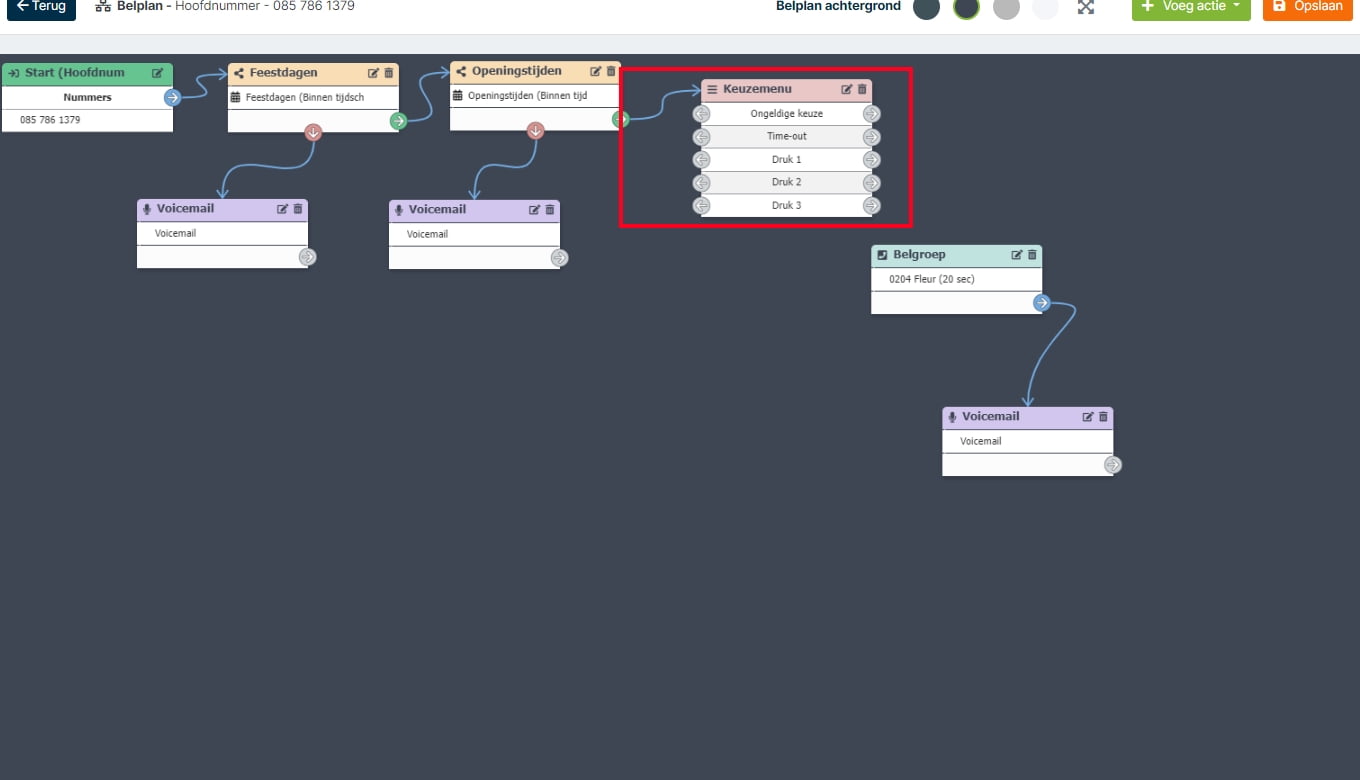Select the Druk 3 row in Keuzemenu
This screenshot has height=780, width=1360.
click(x=786, y=206)
